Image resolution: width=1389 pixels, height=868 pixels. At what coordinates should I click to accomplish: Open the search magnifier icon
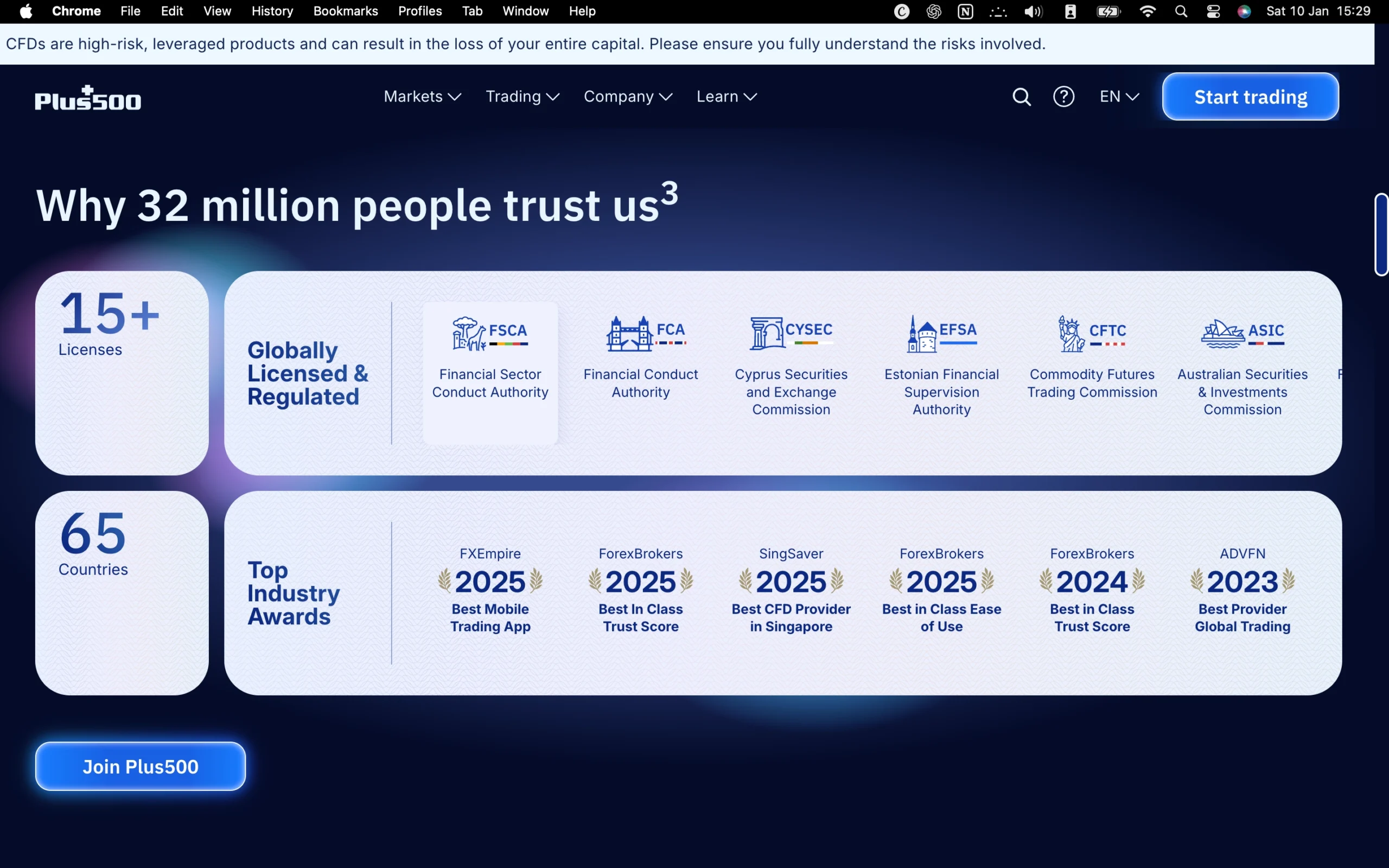coord(1021,97)
